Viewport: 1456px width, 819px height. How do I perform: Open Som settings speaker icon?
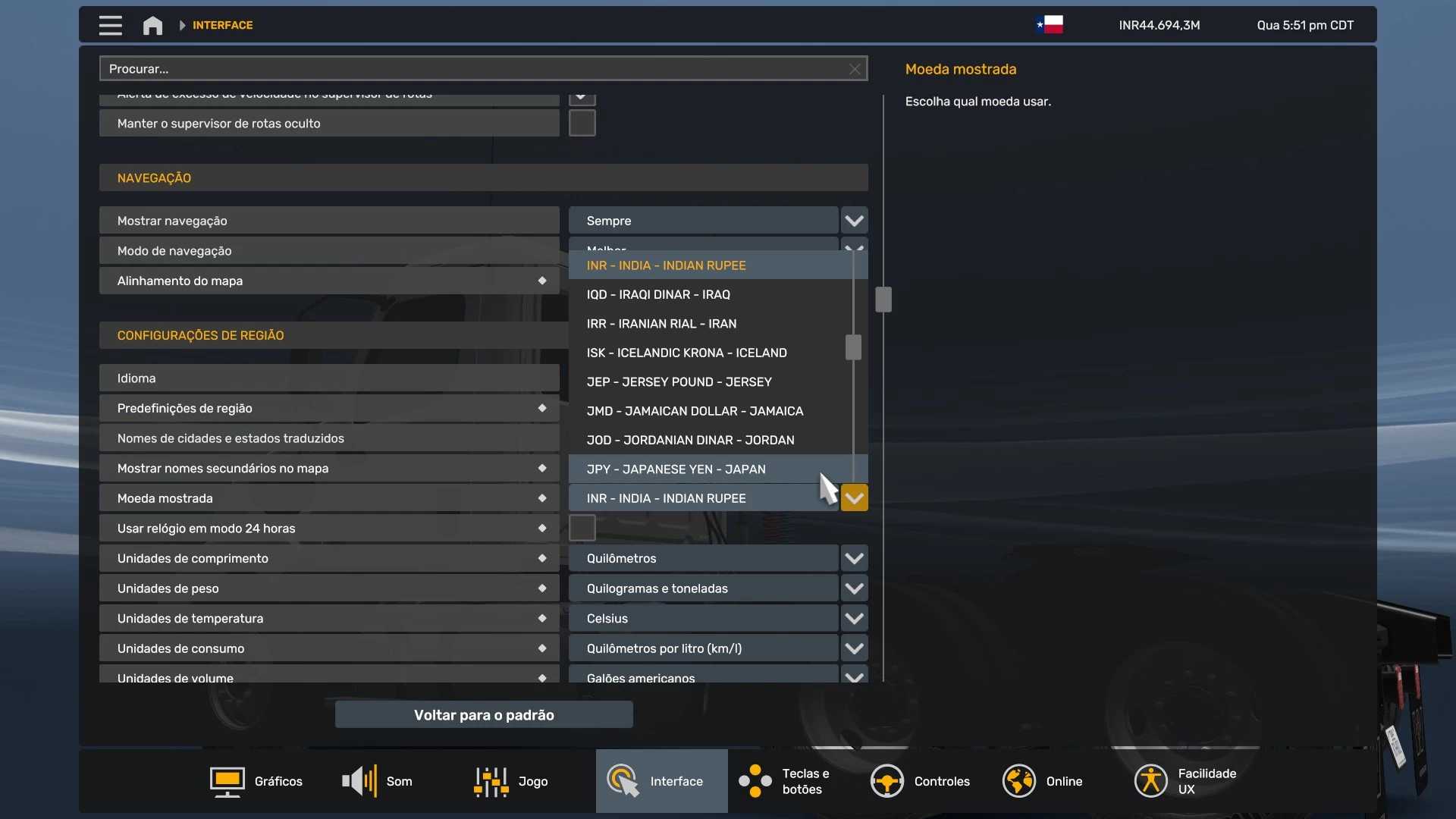click(359, 781)
